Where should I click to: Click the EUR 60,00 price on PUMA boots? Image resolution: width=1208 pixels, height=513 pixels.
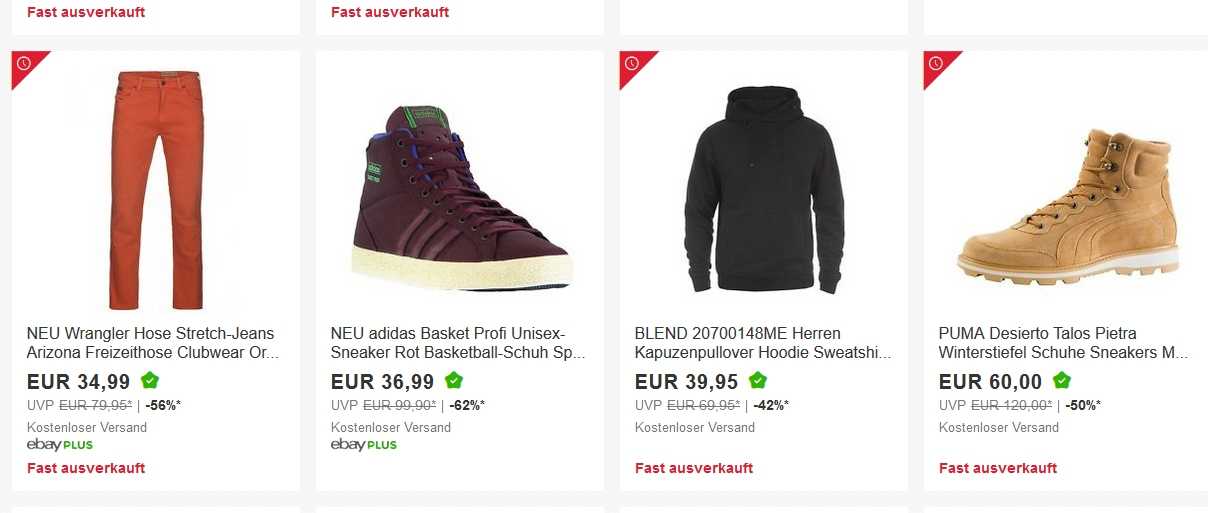click(x=990, y=382)
